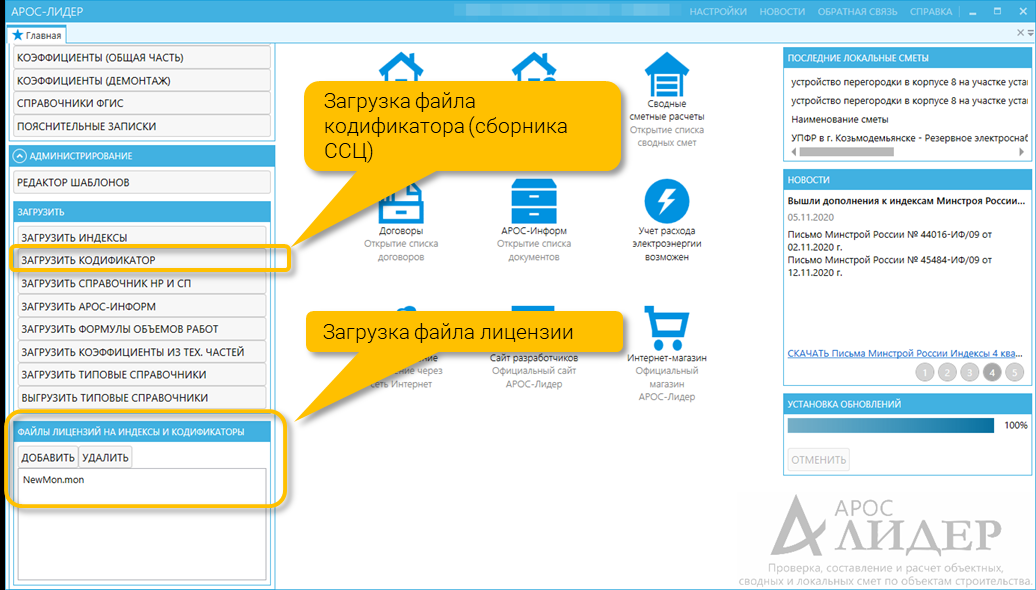The height and width of the screenshot is (590, 1036).
Task: Open Редактор шаблонов
Action: tap(141, 182)
